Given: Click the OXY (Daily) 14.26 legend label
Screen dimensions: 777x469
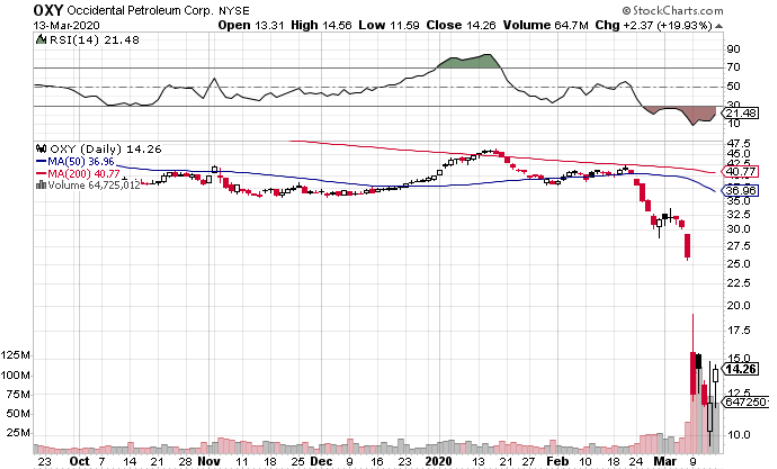Looking at the screenshot, I should pos(106,149).
